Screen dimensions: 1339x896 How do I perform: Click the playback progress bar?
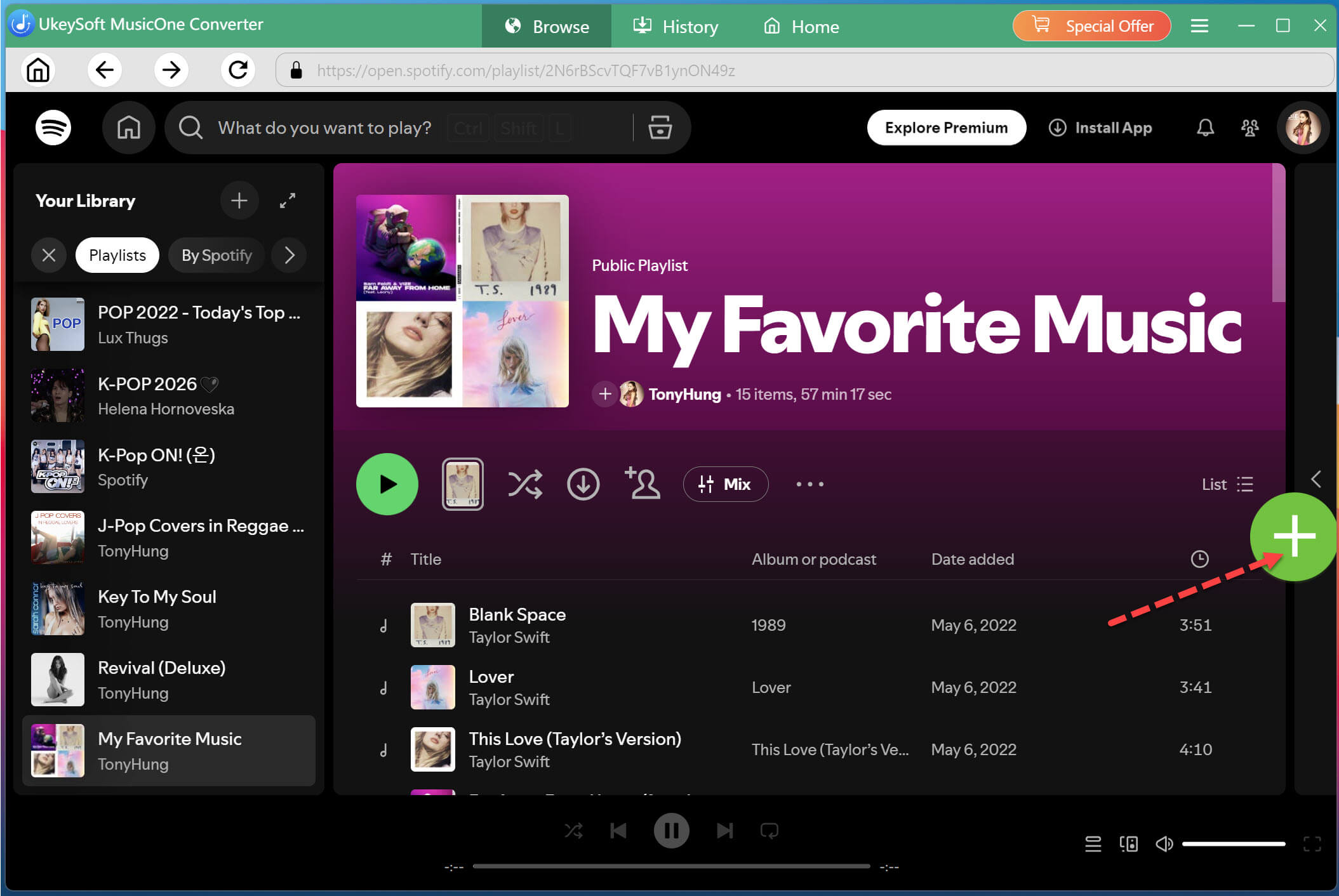pyautogui.click(x=671, y=866)
